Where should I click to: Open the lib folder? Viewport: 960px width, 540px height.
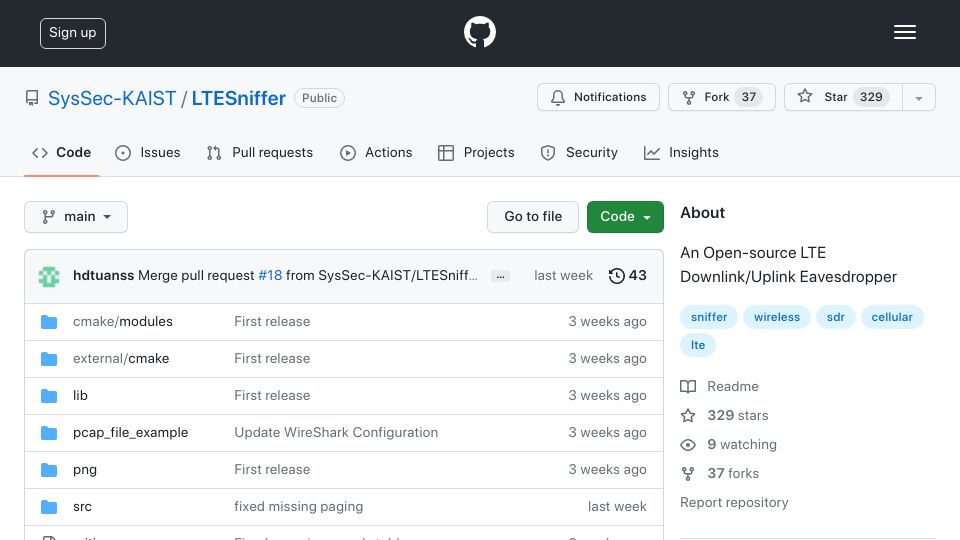pyautogui.click(x=80, y=396)
